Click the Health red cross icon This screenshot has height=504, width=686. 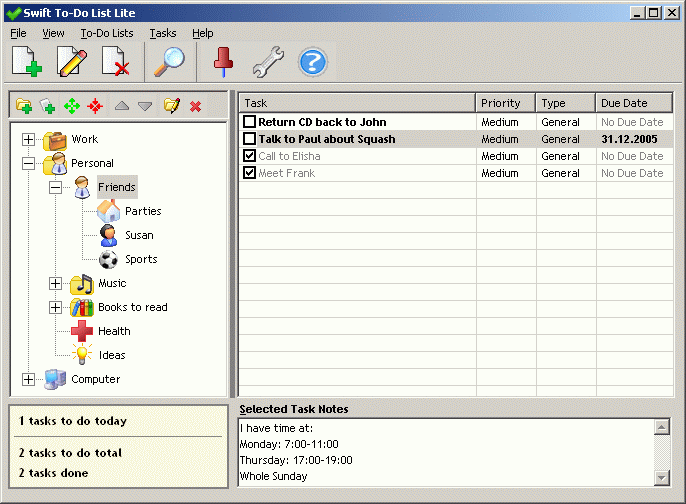[82, 331]
